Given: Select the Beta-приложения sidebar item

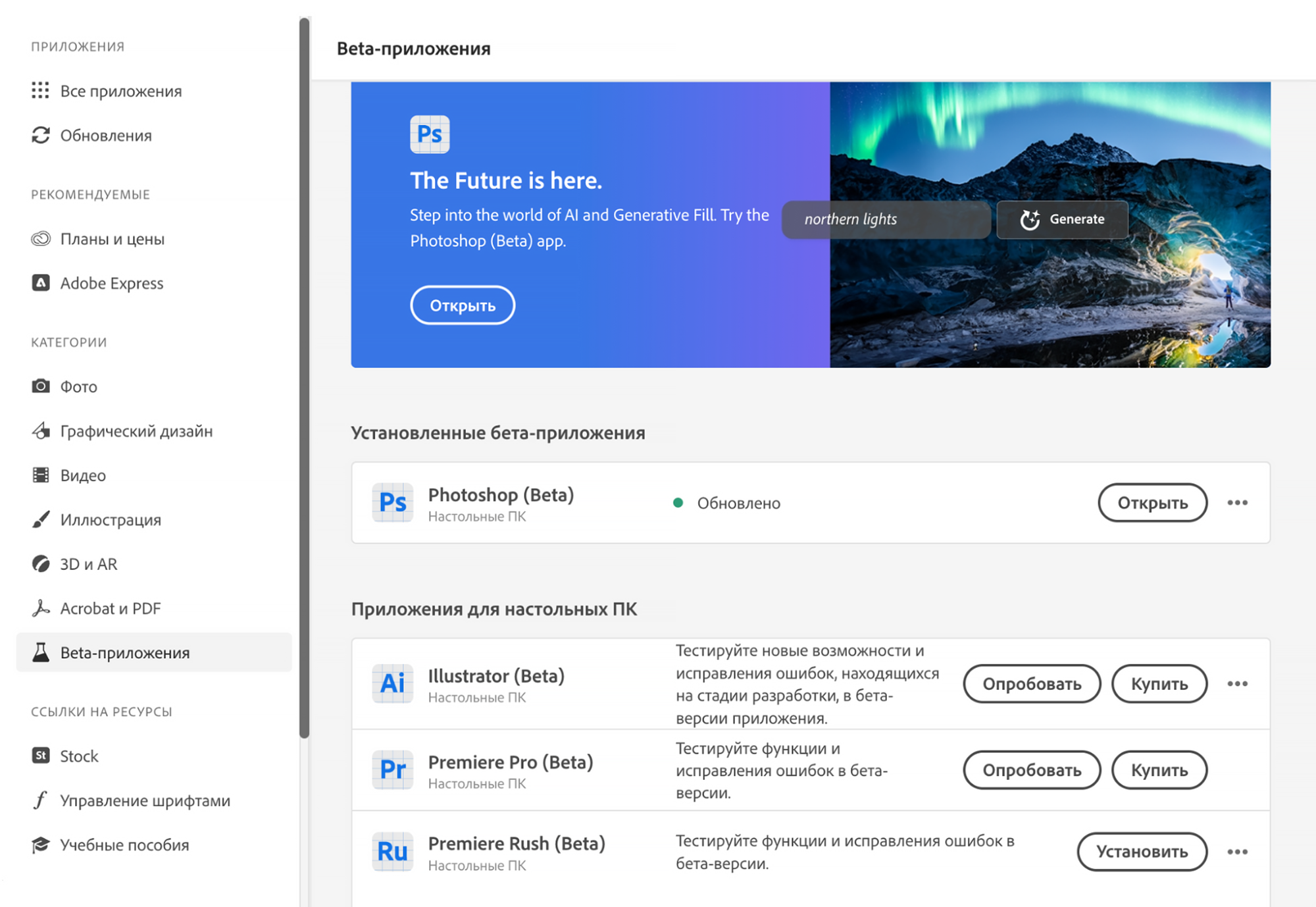Looking at the screenshot, I should coord(154,652).
